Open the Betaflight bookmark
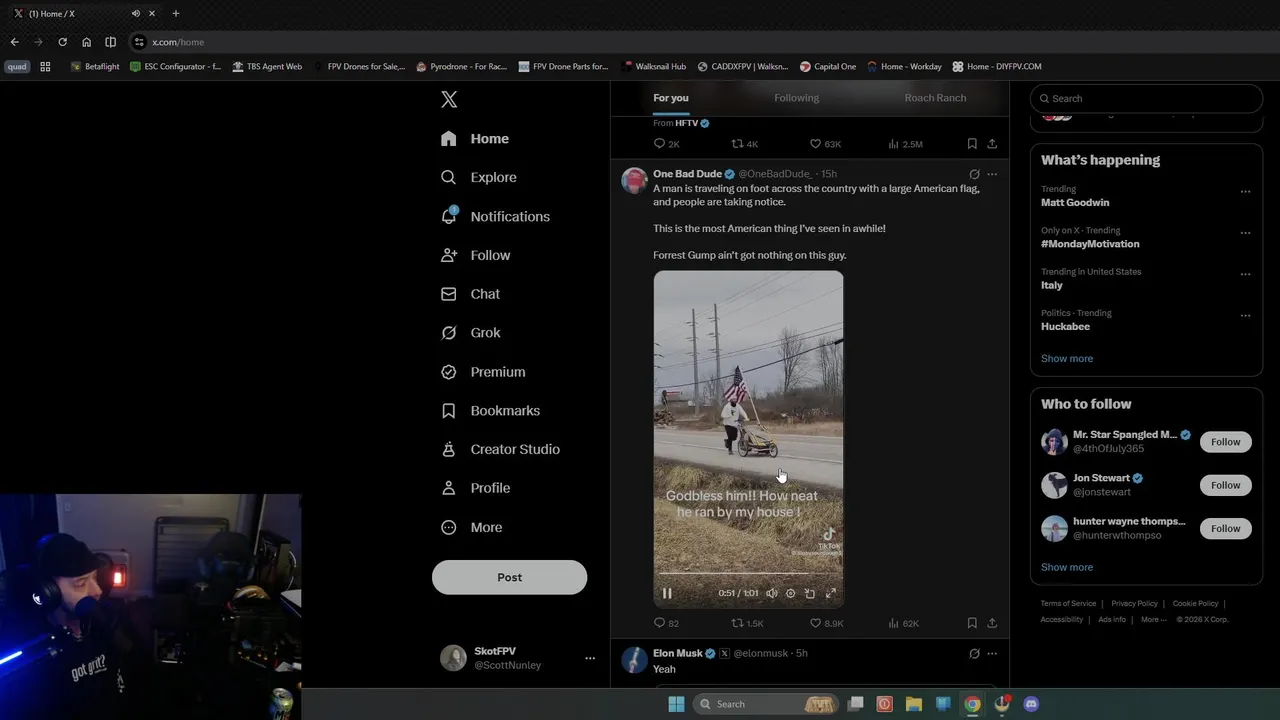Screen dimensions: 1280x720 (95, 66)
